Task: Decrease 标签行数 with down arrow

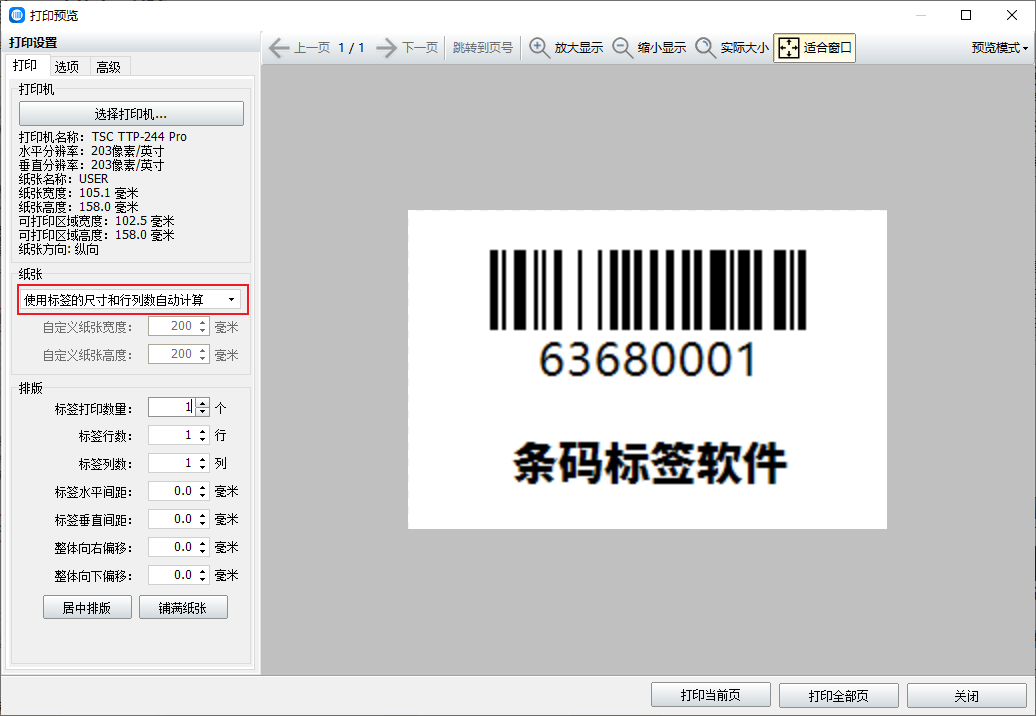Action: tap(203, 440)
